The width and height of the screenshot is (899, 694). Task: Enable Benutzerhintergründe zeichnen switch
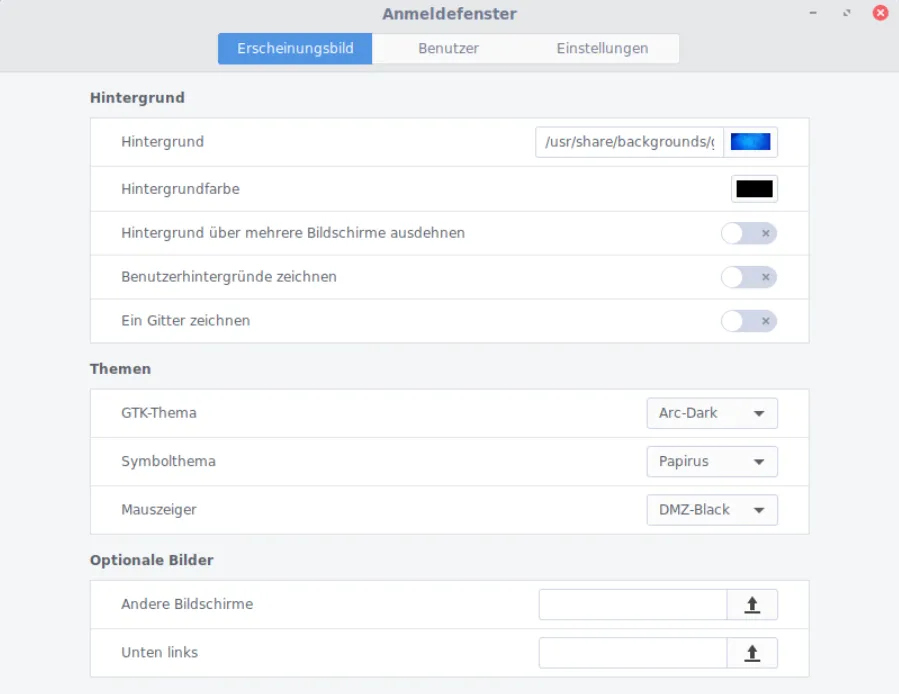[x=748, y=277]
